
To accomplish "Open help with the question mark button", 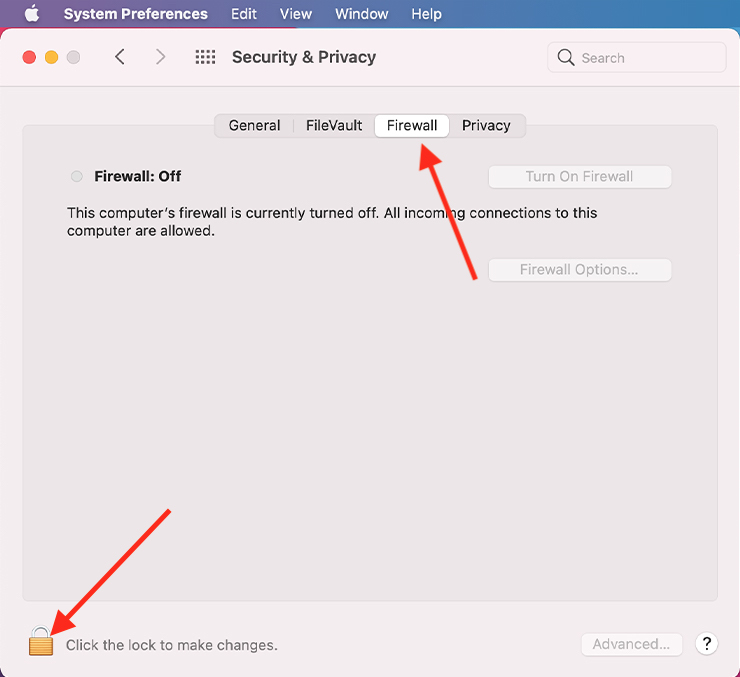I will click(706, 644).
